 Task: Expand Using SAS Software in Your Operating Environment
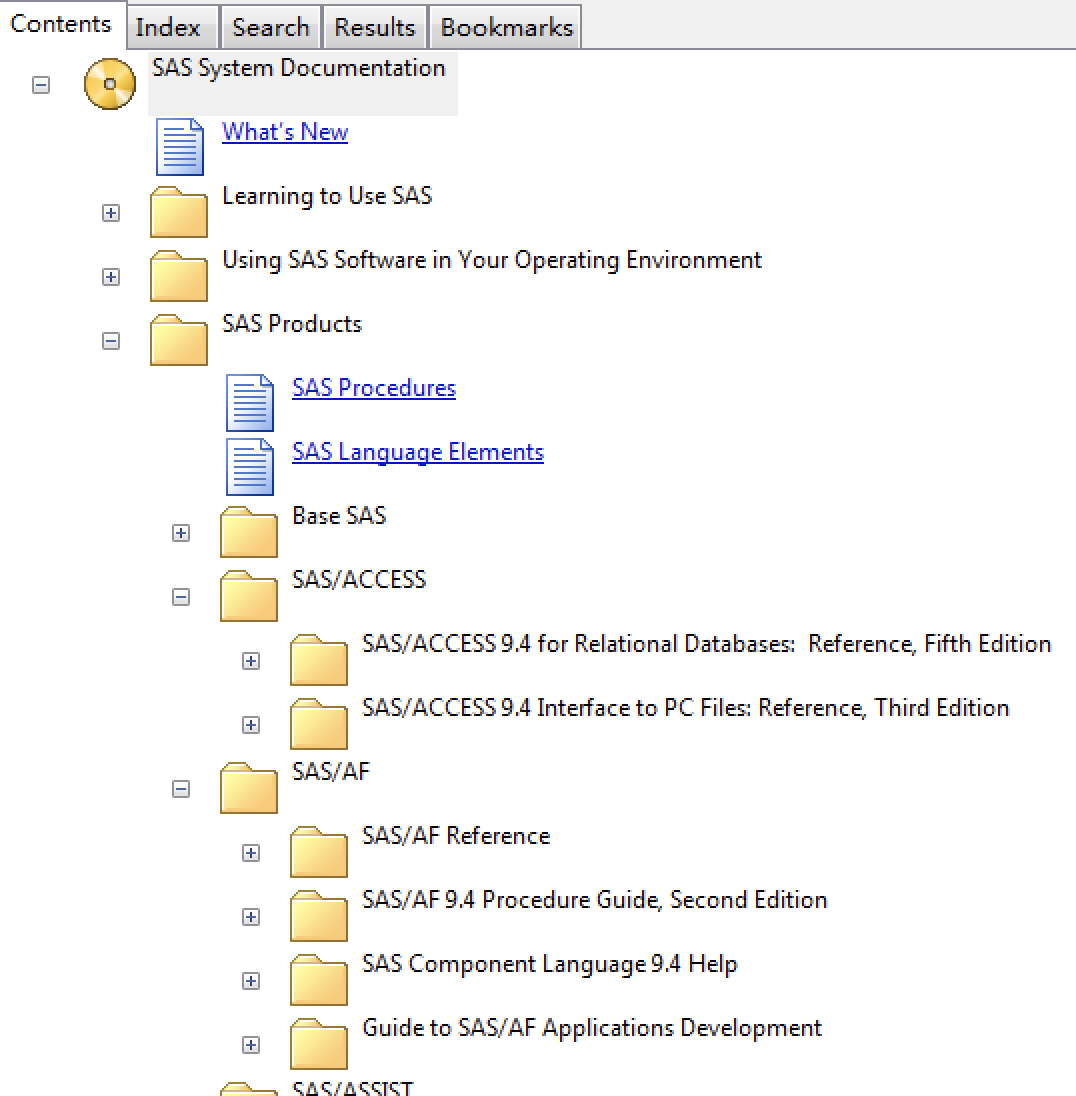click(111, 277)
